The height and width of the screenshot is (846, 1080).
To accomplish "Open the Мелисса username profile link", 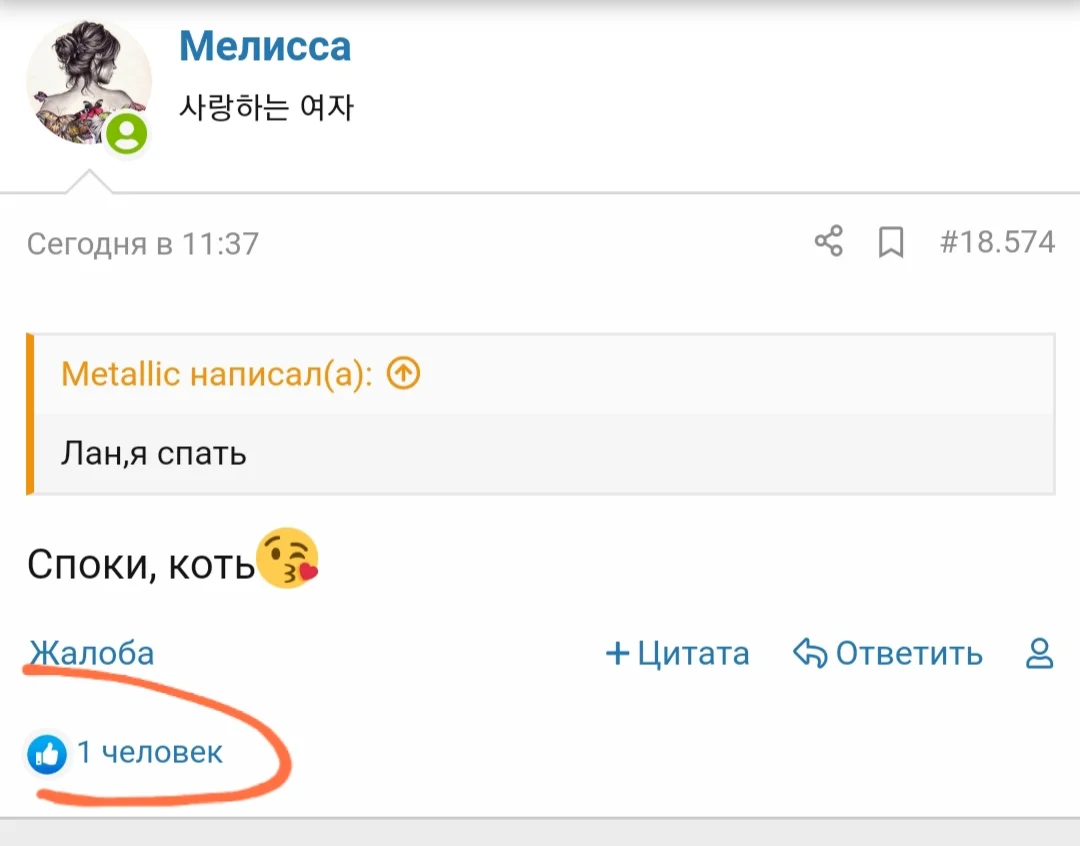I will click(x=265, y=46).
